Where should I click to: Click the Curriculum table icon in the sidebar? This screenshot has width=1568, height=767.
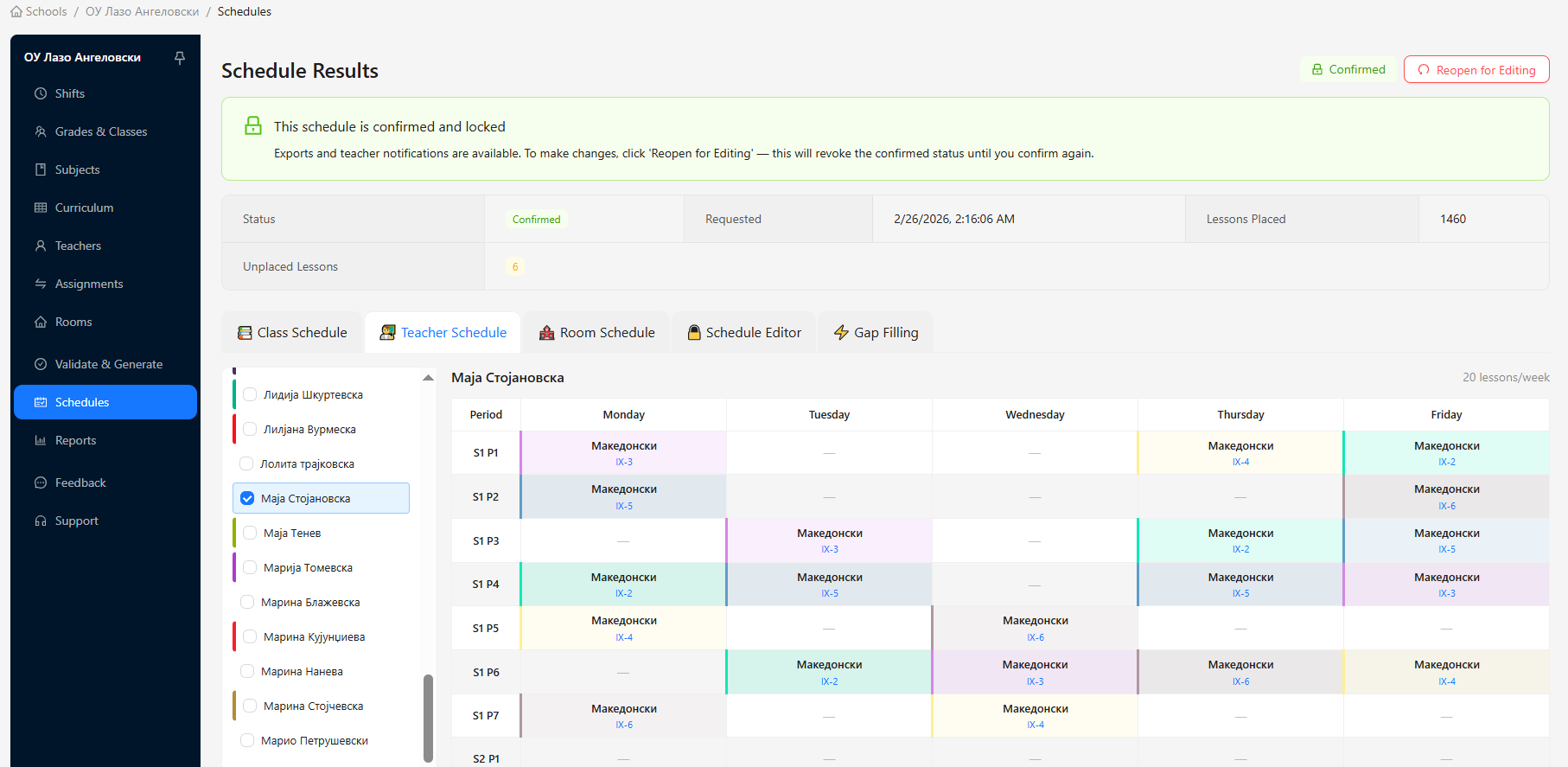pyautogui.click(x=41, y=208)
